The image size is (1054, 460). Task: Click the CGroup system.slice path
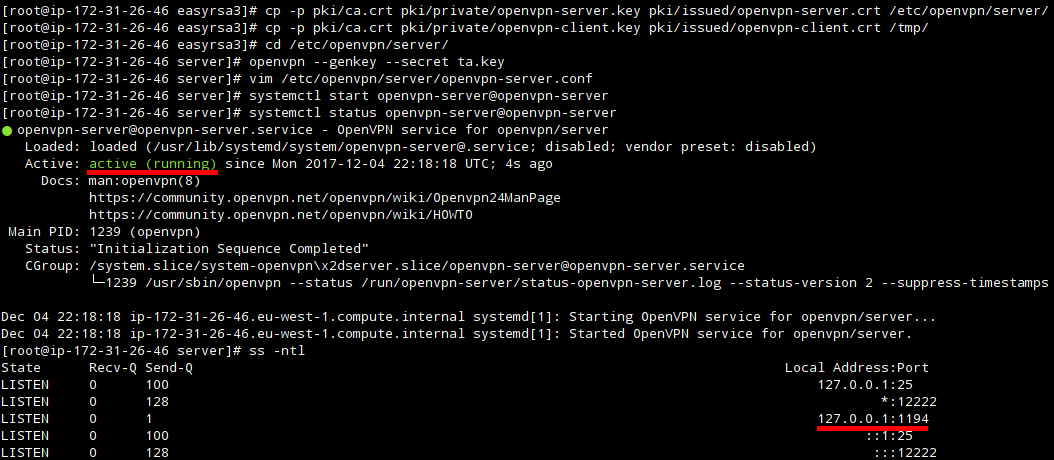[x=416, y=266]
